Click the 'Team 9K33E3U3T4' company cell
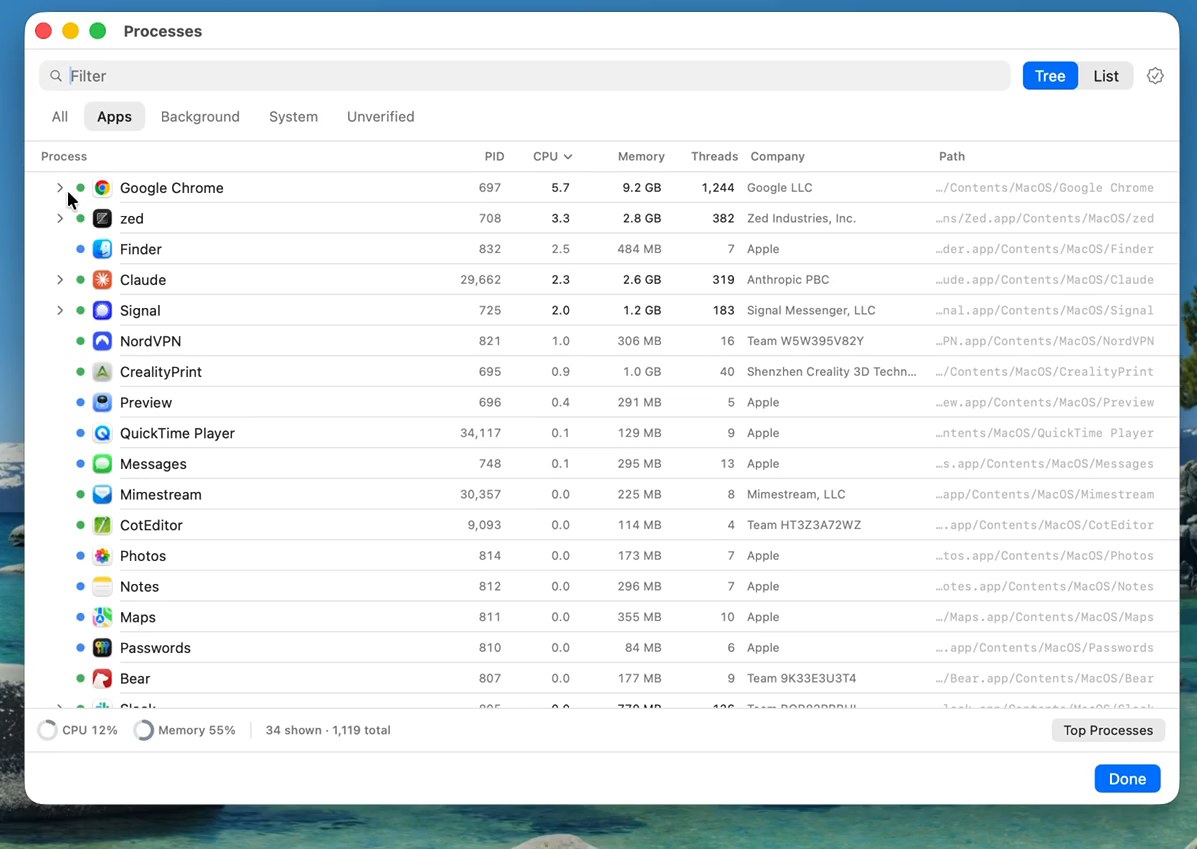 [801, 679]
